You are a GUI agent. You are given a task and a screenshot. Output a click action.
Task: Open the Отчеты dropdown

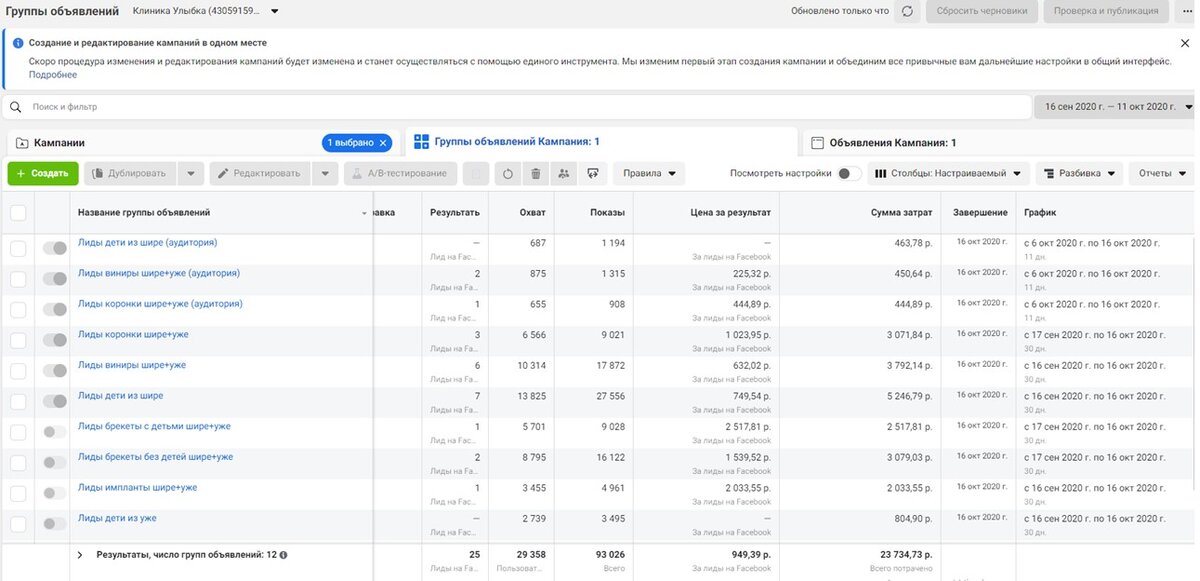[1161, 173]
